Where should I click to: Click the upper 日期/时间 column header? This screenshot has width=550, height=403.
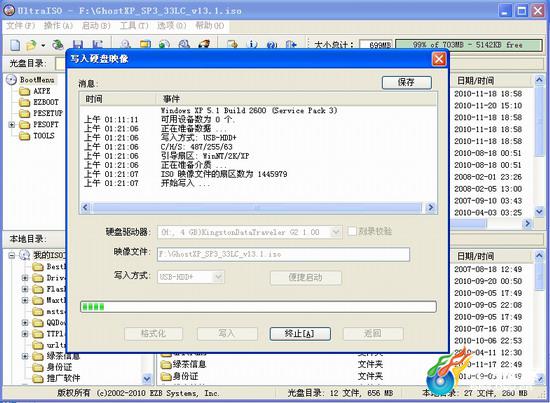[x=491, y=81]
